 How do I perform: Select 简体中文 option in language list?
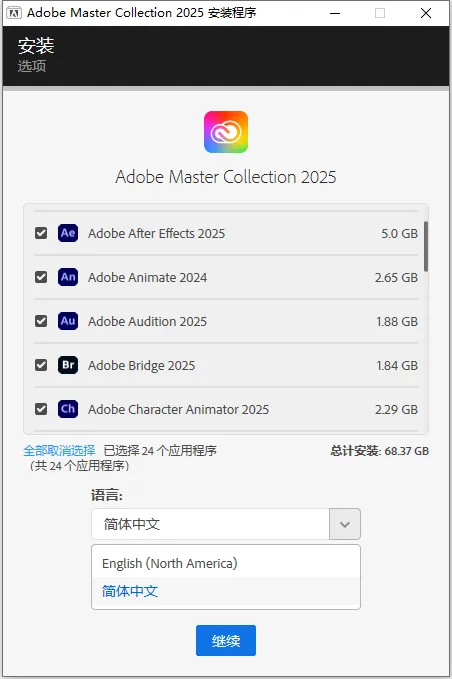(226, 591)
